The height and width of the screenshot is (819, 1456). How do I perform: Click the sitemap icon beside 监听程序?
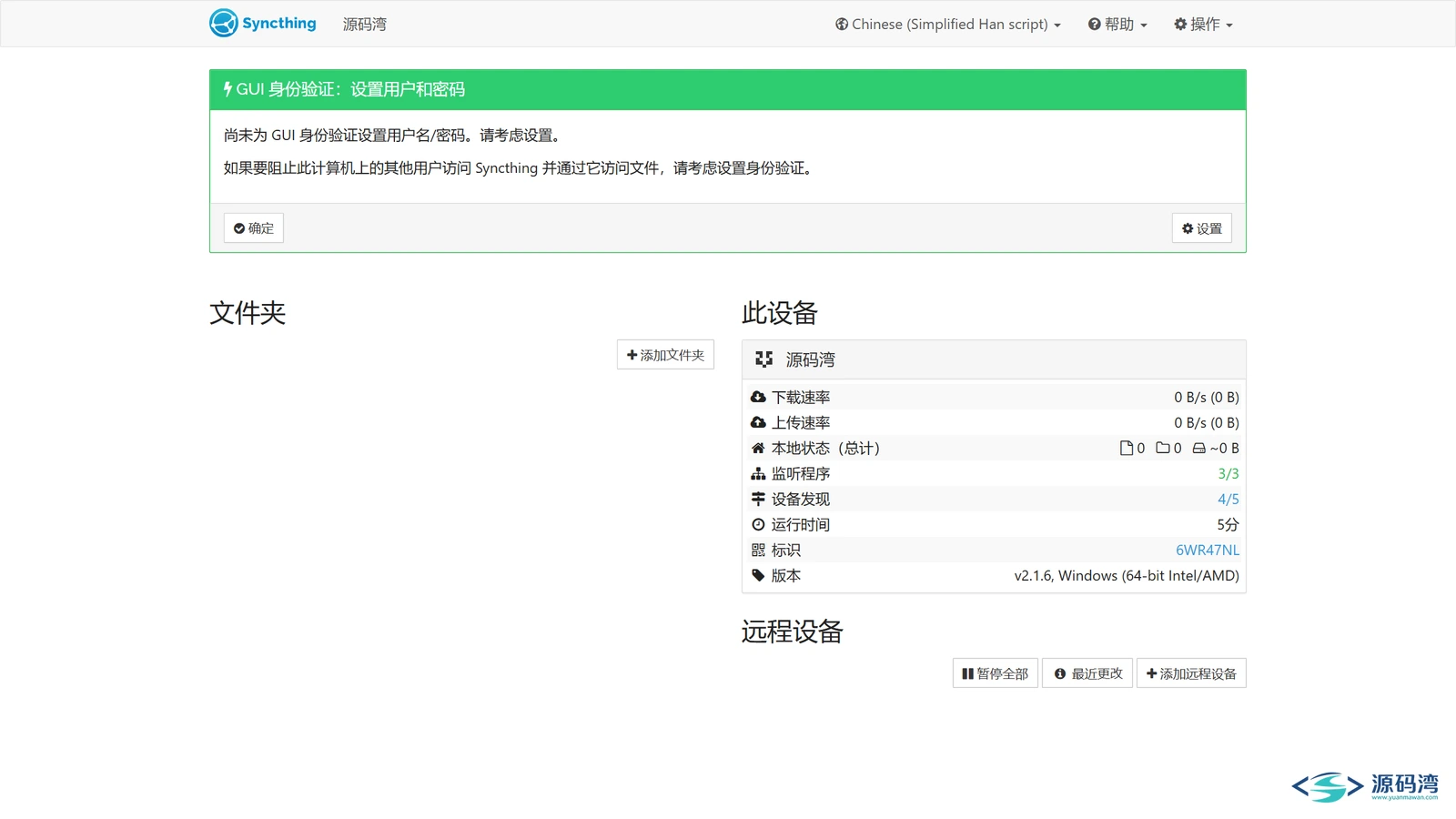[758, 473]
